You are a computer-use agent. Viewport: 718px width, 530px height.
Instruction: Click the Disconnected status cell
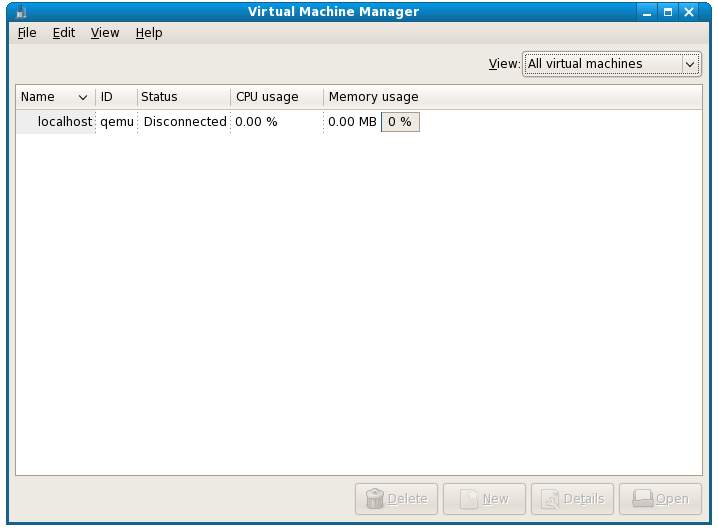click(185, 122)
